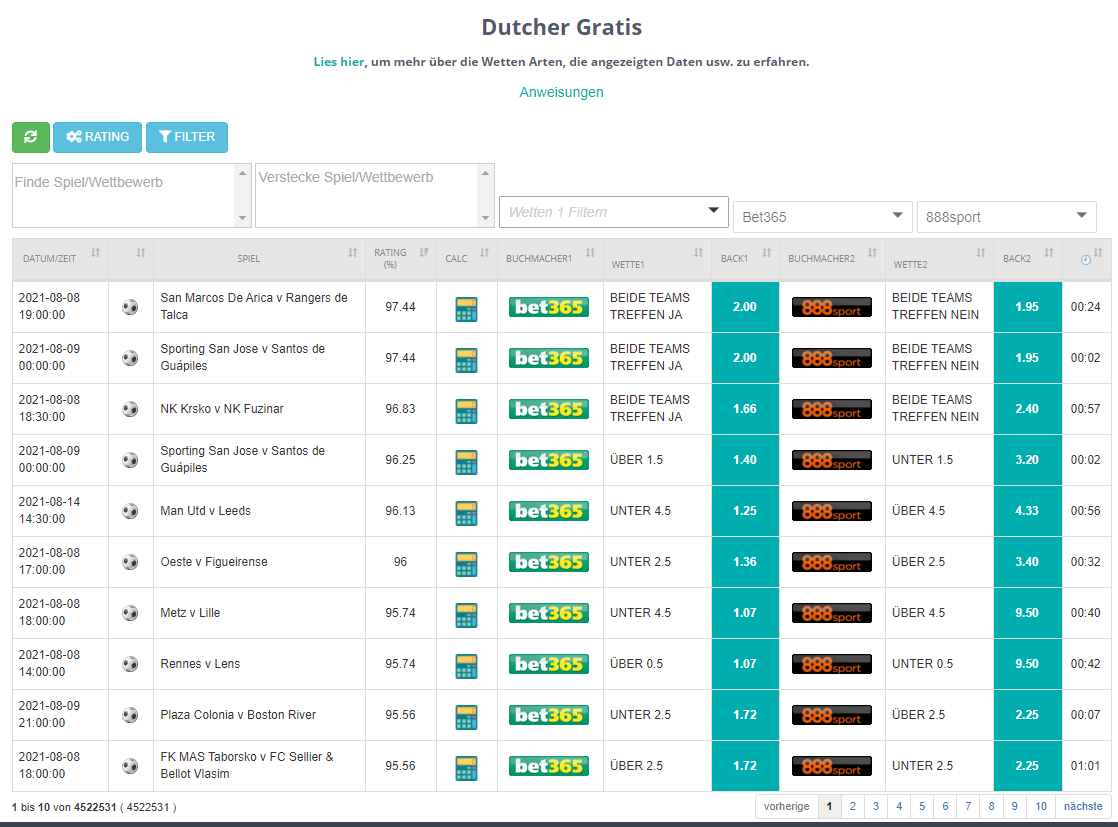1118x827 pixels.
Task: Open calculator for Rennes v Lens
Action: click(x=466, y=666)
